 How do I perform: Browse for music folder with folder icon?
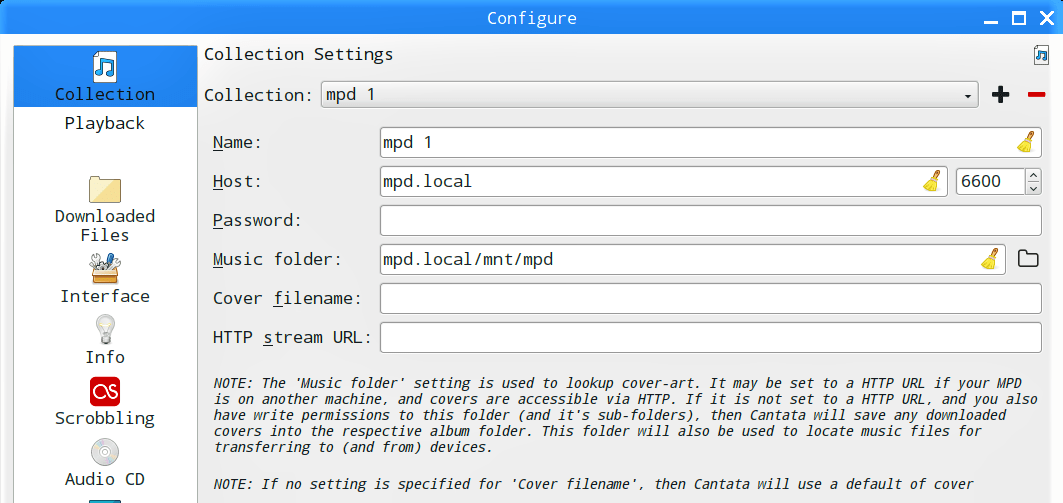(1028, 259)
